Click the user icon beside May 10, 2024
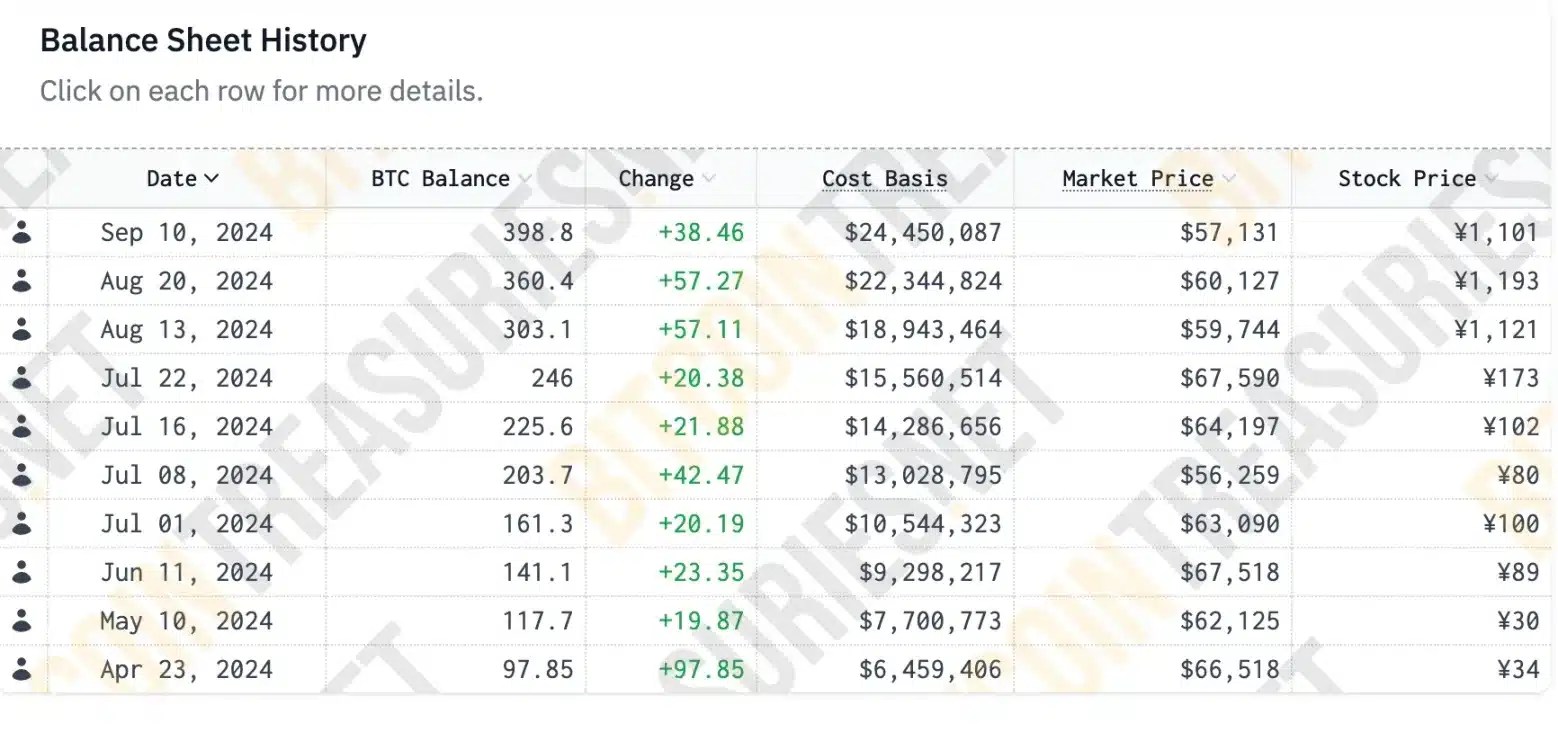The width and height of the screenshot is (1558, 732). 22,620
